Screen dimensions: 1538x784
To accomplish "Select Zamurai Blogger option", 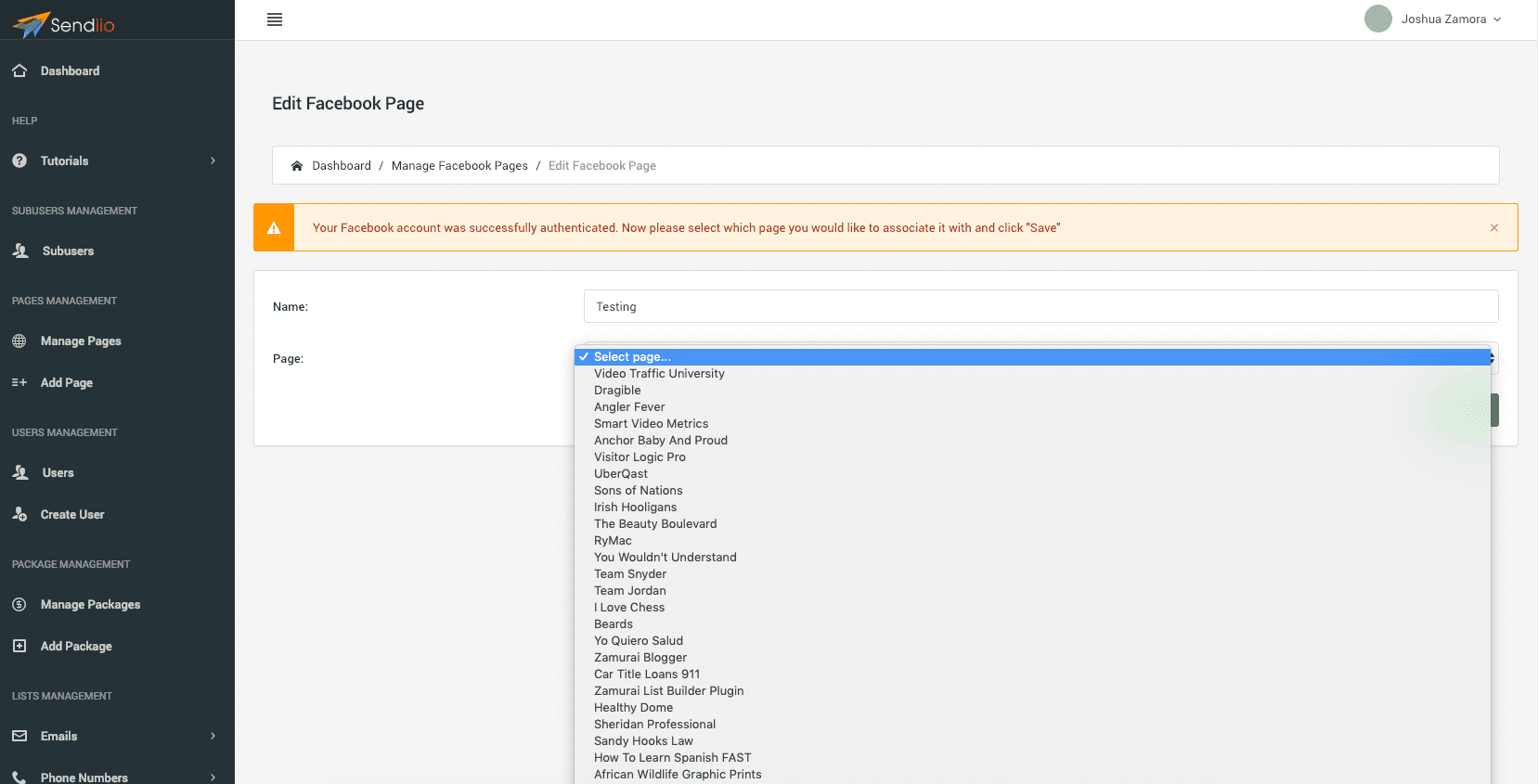I will [x=1032, y=658].
